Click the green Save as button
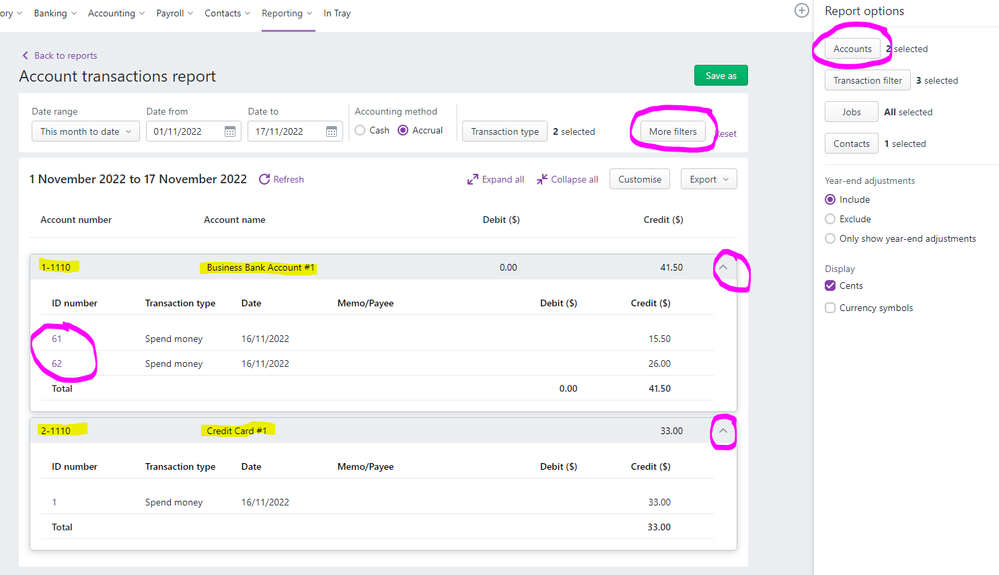999x575 pixels. [x=720, y=76]
